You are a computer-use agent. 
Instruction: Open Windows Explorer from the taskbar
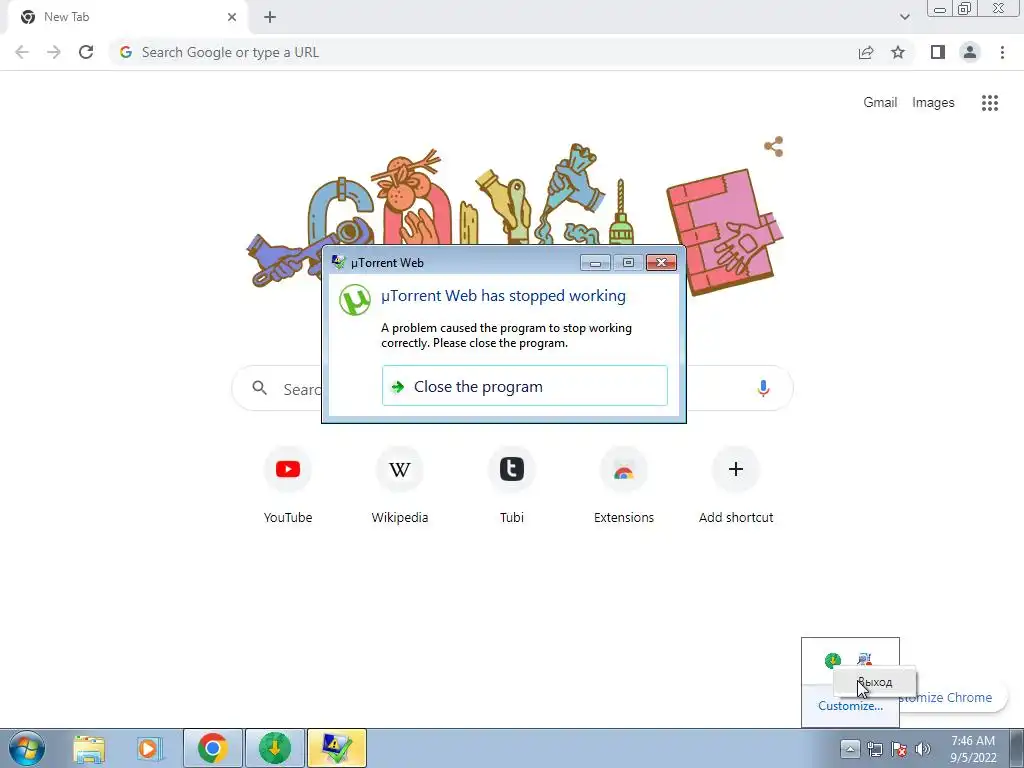[x=89, y=748]
